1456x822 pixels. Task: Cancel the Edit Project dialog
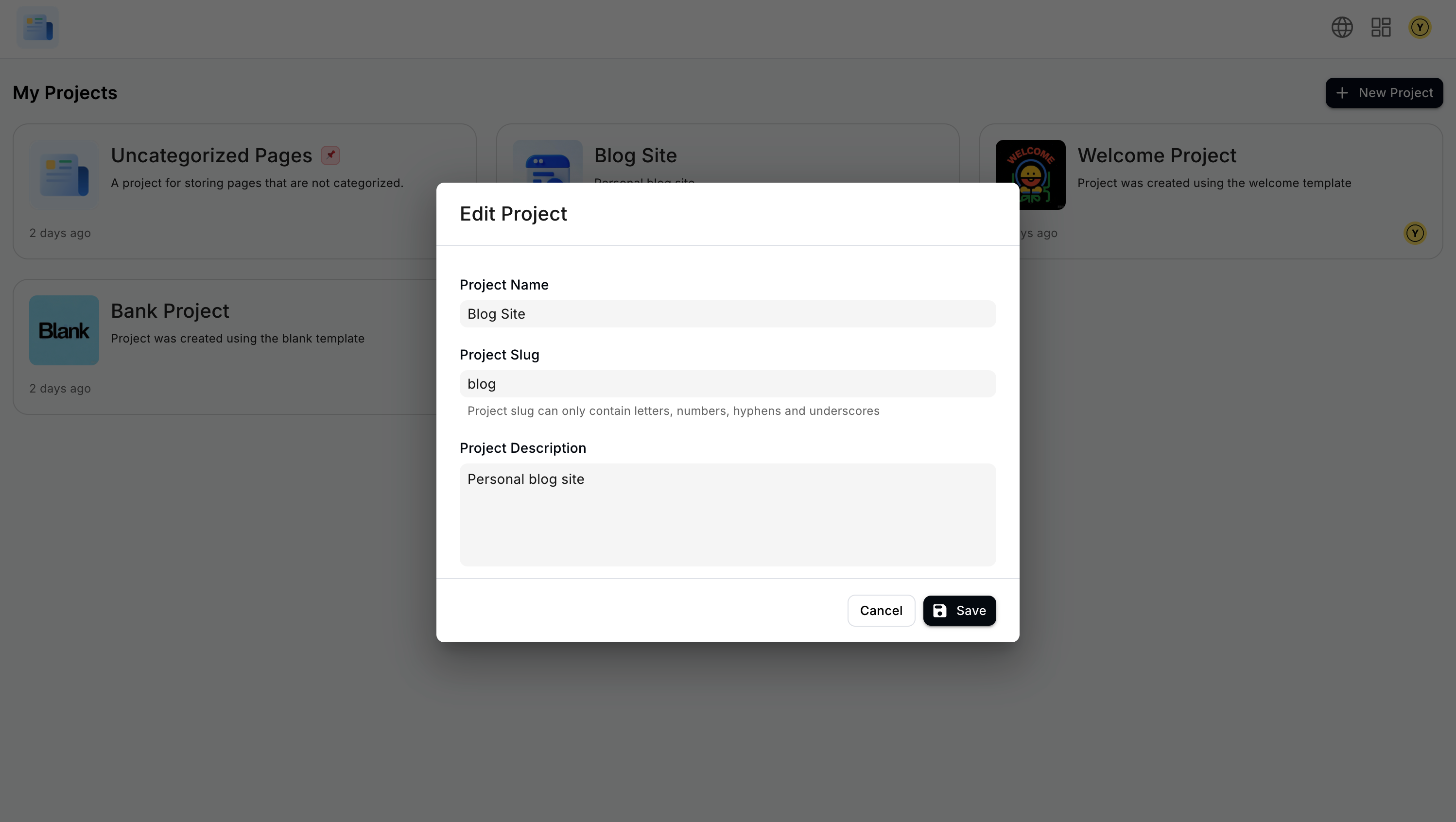(881, 611)
